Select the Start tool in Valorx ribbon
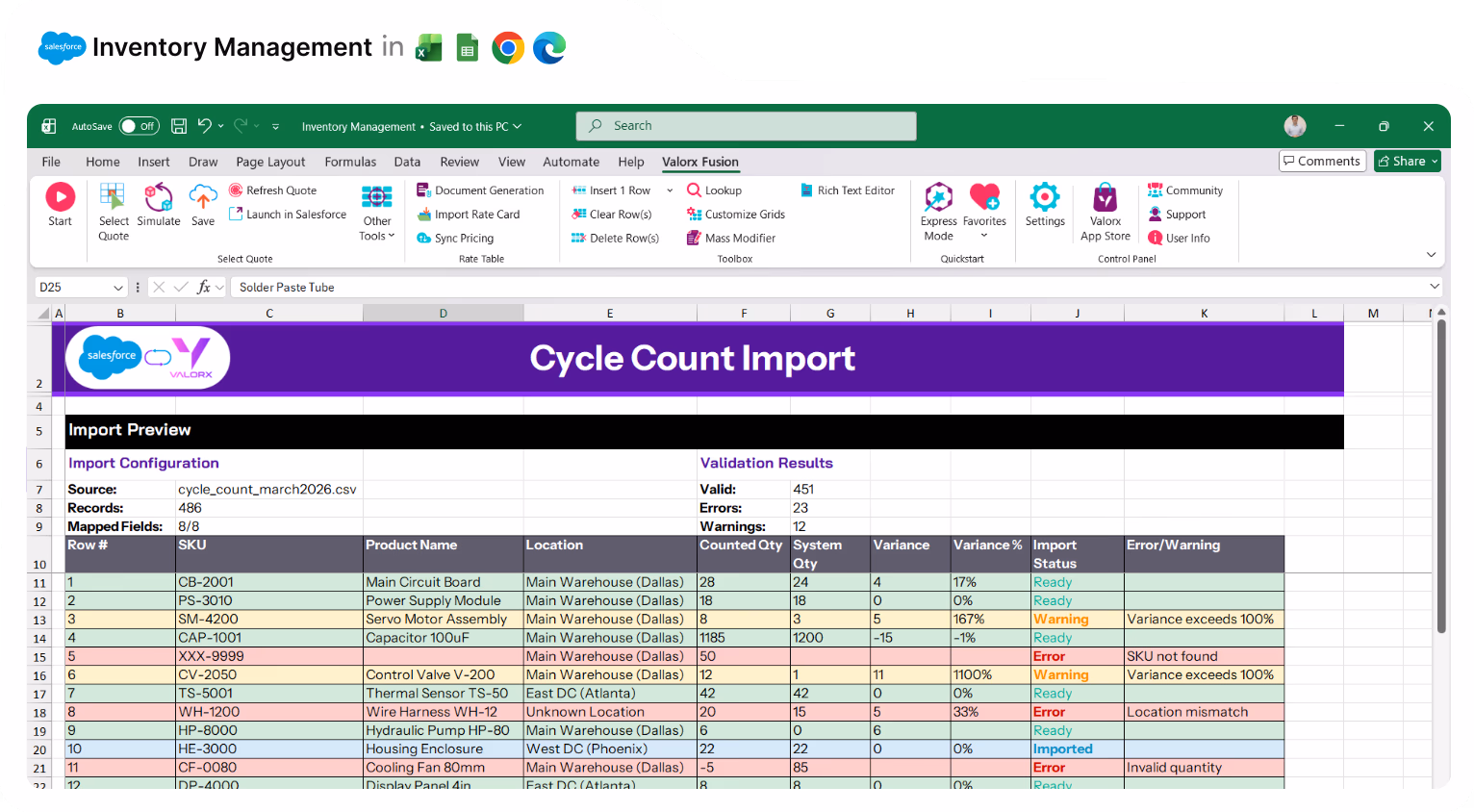 [x=60, y=204]
